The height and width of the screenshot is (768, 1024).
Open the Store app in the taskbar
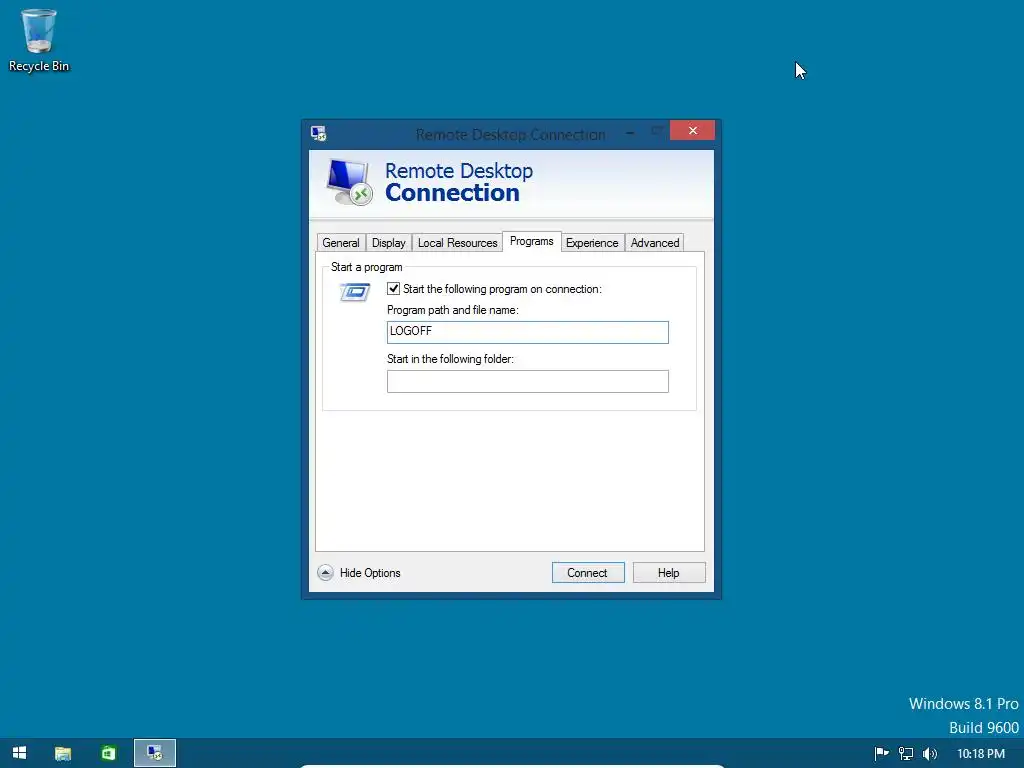tap(108, 753)
